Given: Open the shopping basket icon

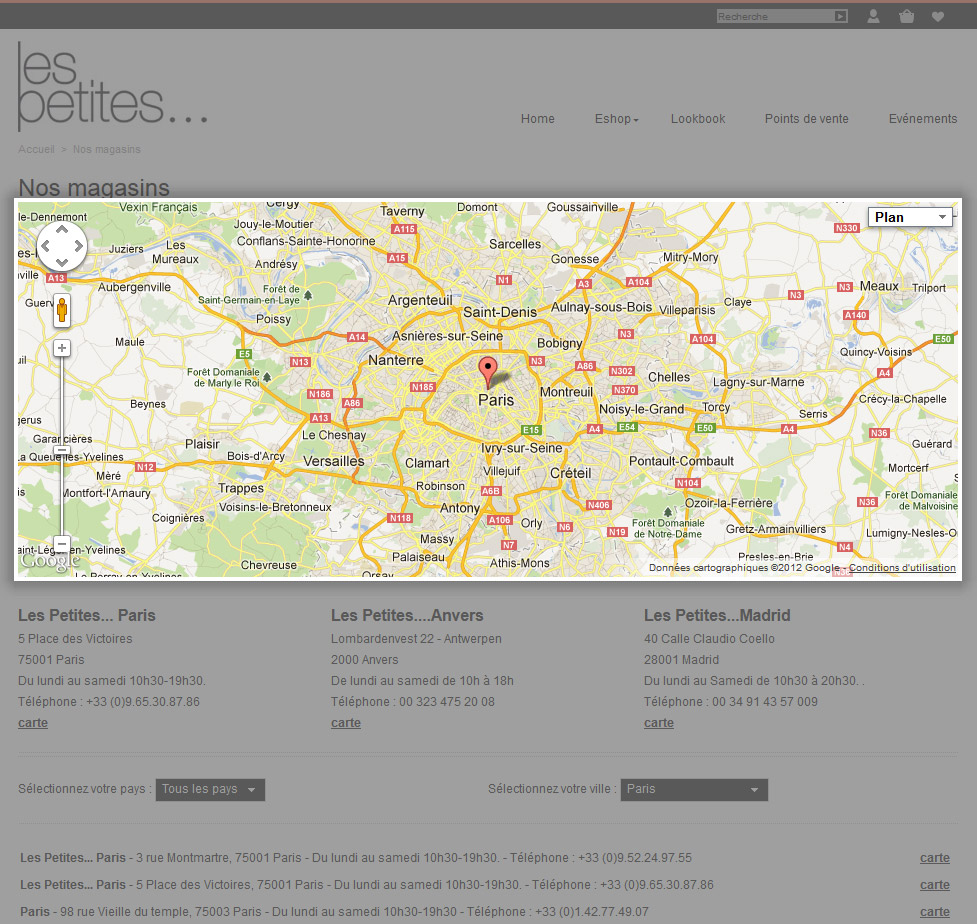Looking at the screenshot, I should tap(907, 16).
